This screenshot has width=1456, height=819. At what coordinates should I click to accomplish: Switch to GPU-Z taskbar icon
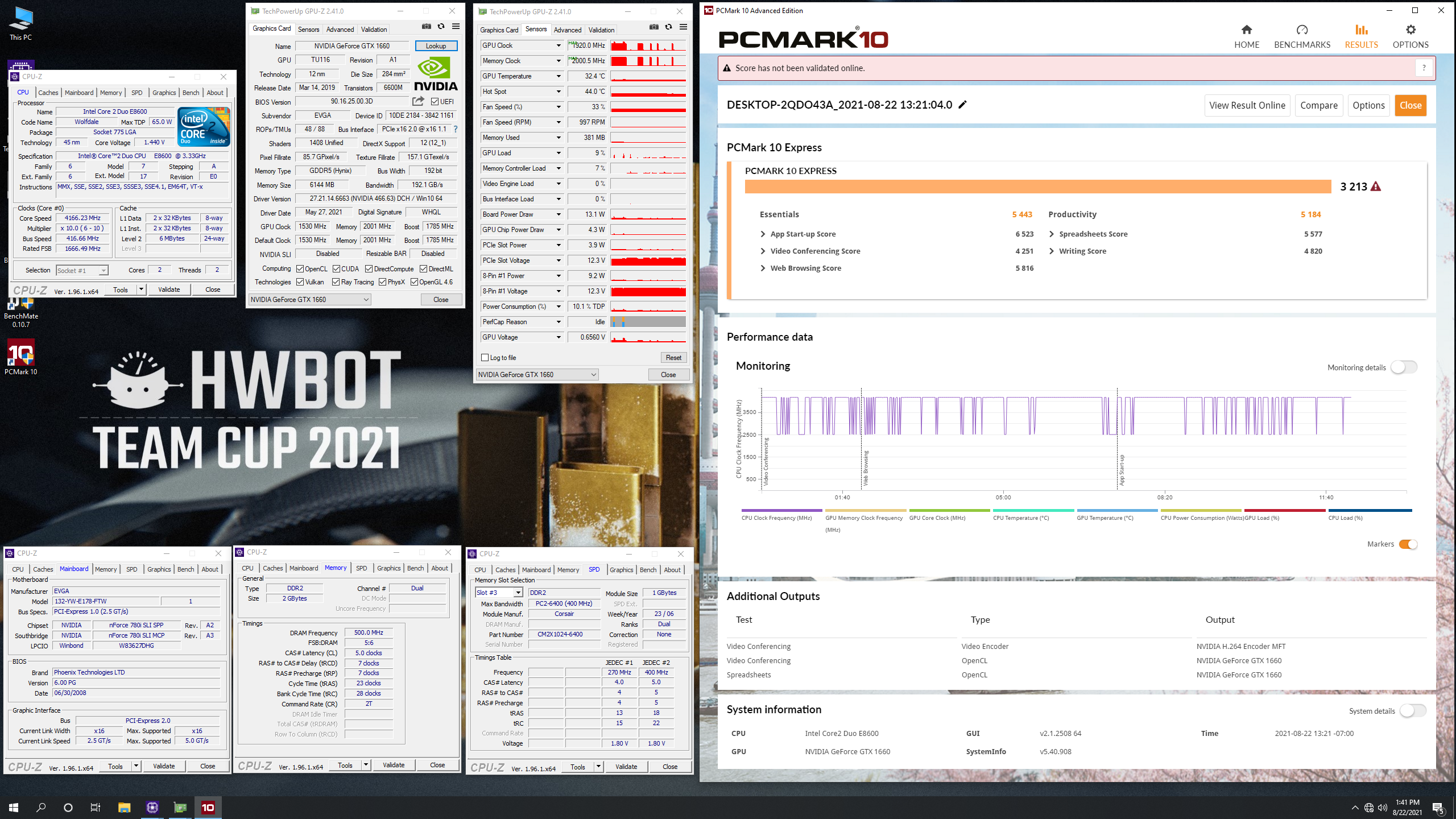pos(180,807)
